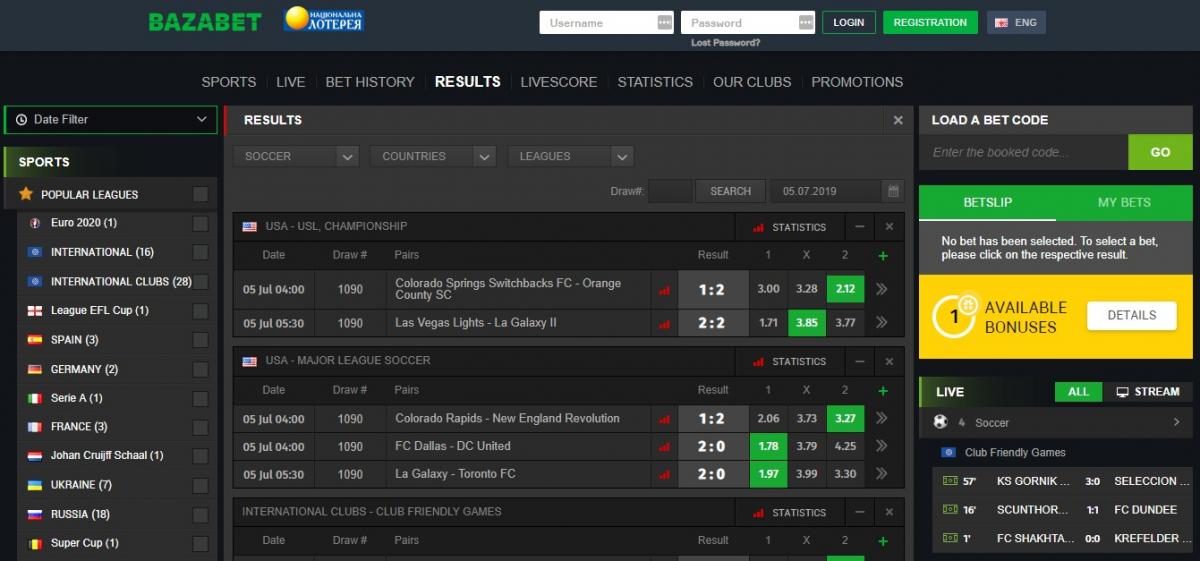Click double arrow for Las Vegas Lights match
Screen dimensions: 1200x561
(881, 323)
